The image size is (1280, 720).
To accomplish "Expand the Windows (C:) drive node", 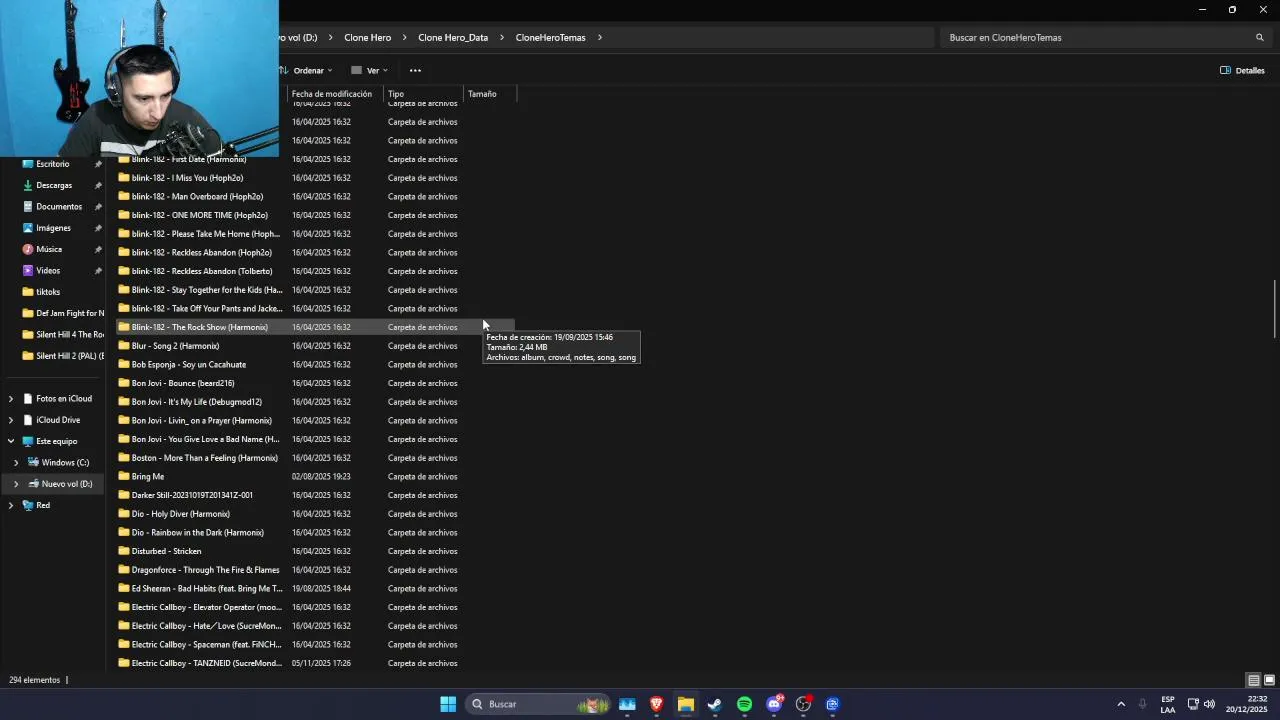I will [x=16, y=462].
